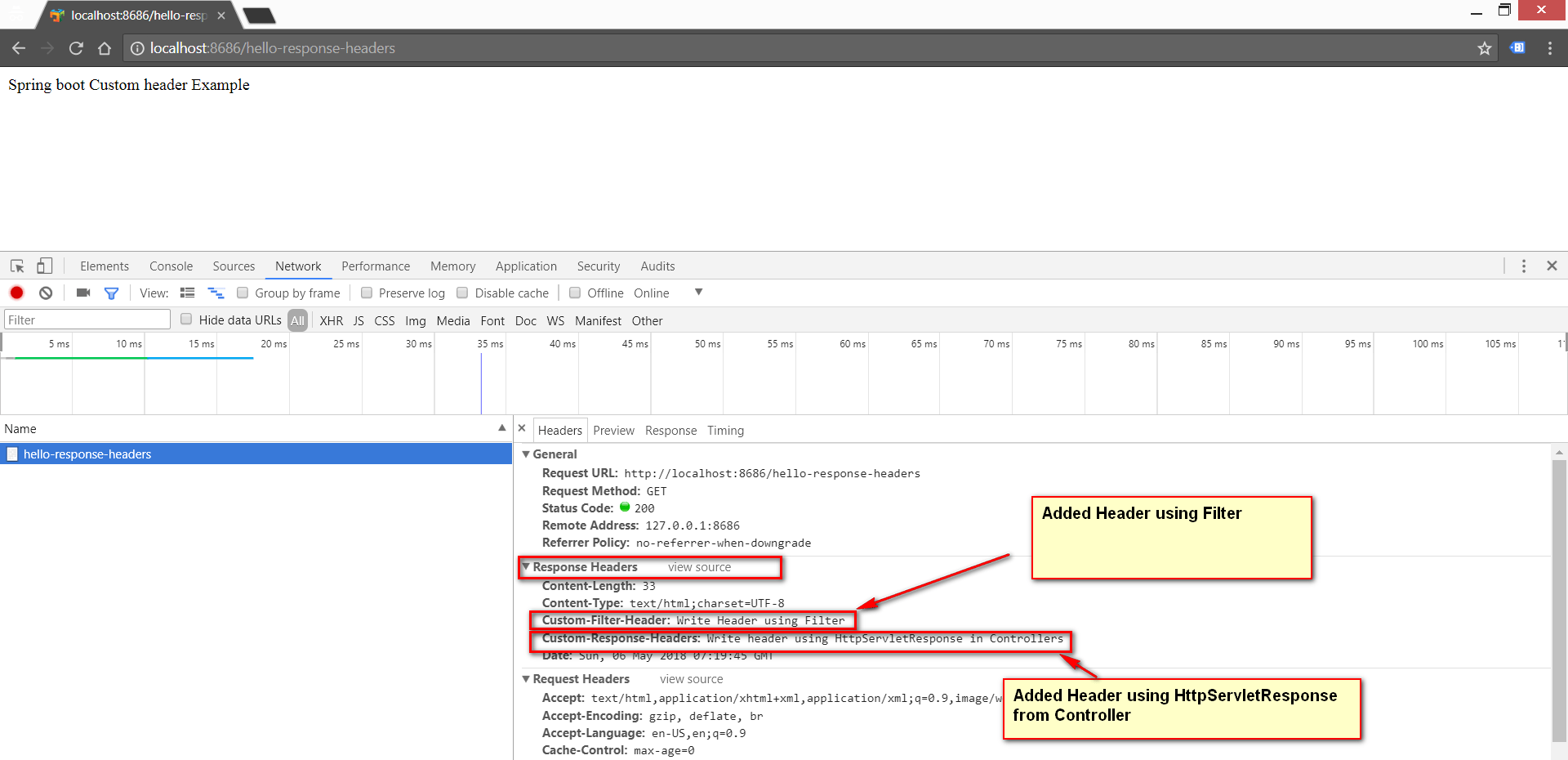This screenshot has height=760, width=1568.
Task: Collapse the Request Headers section
Action: coord(526,678)
